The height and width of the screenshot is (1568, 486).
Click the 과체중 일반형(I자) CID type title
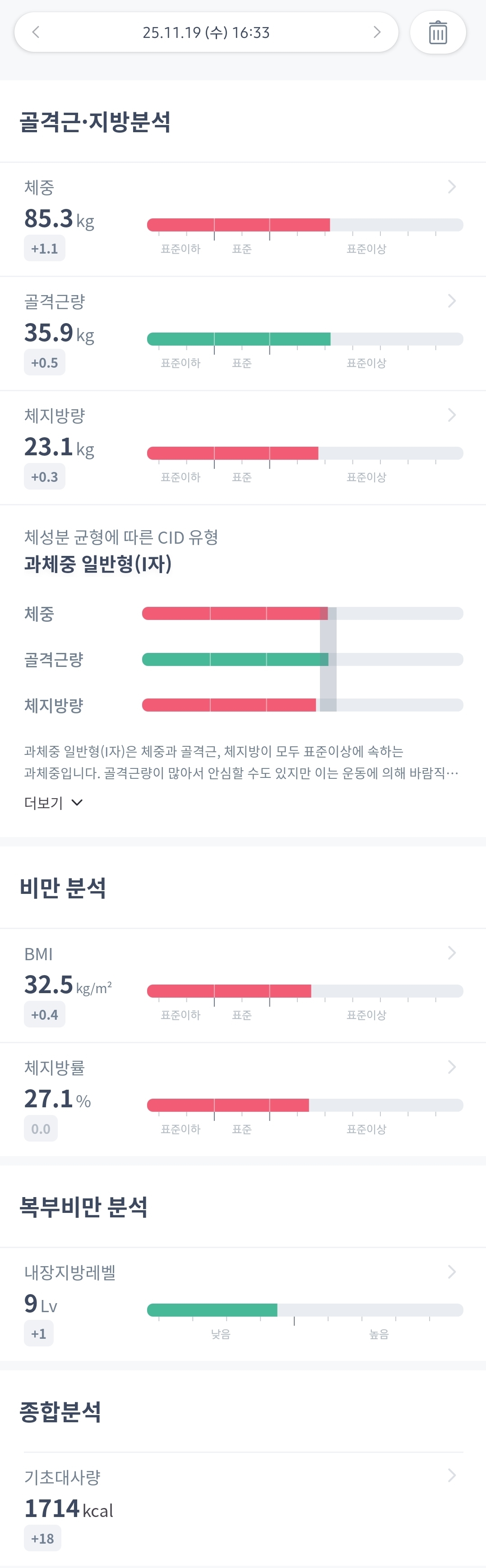coord(98,564)
